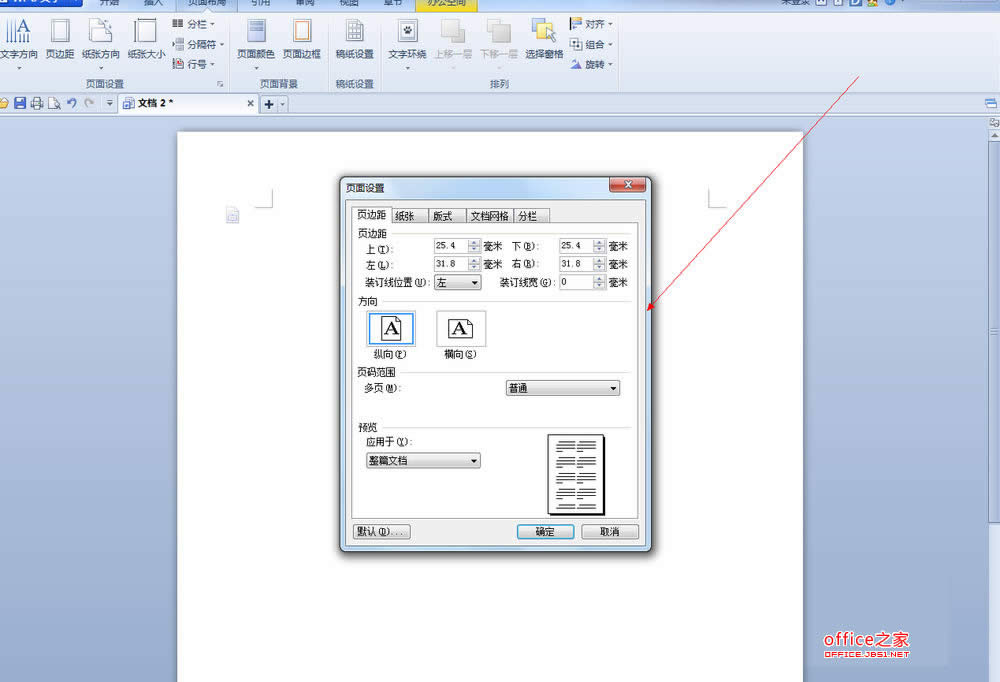The width and height of the screenshot is (1000, 682).
Task: Click the right margin spinner arrows
Action: tap(599, 264)
